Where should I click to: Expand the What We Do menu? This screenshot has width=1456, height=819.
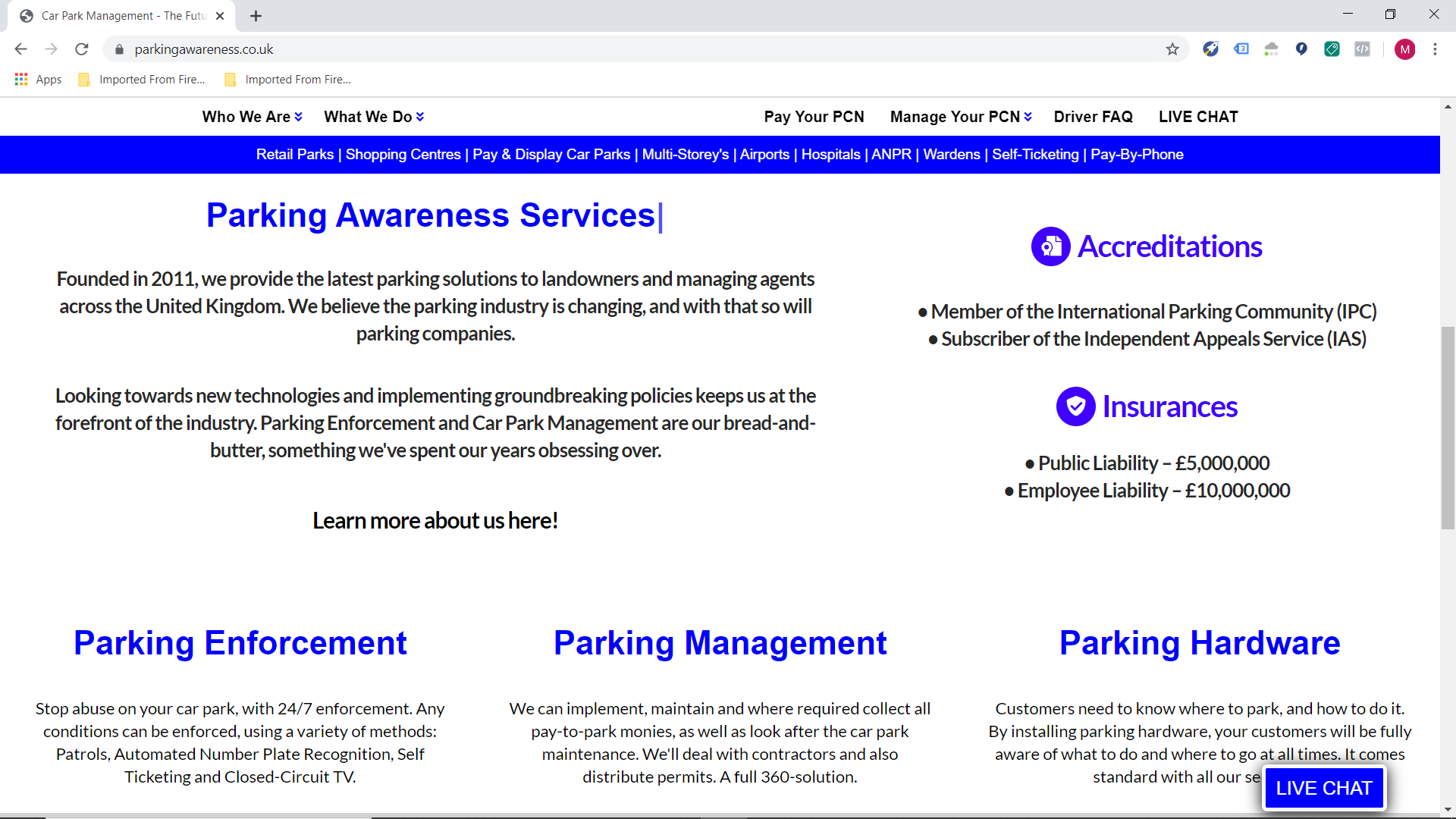click(x=374, y=117)
